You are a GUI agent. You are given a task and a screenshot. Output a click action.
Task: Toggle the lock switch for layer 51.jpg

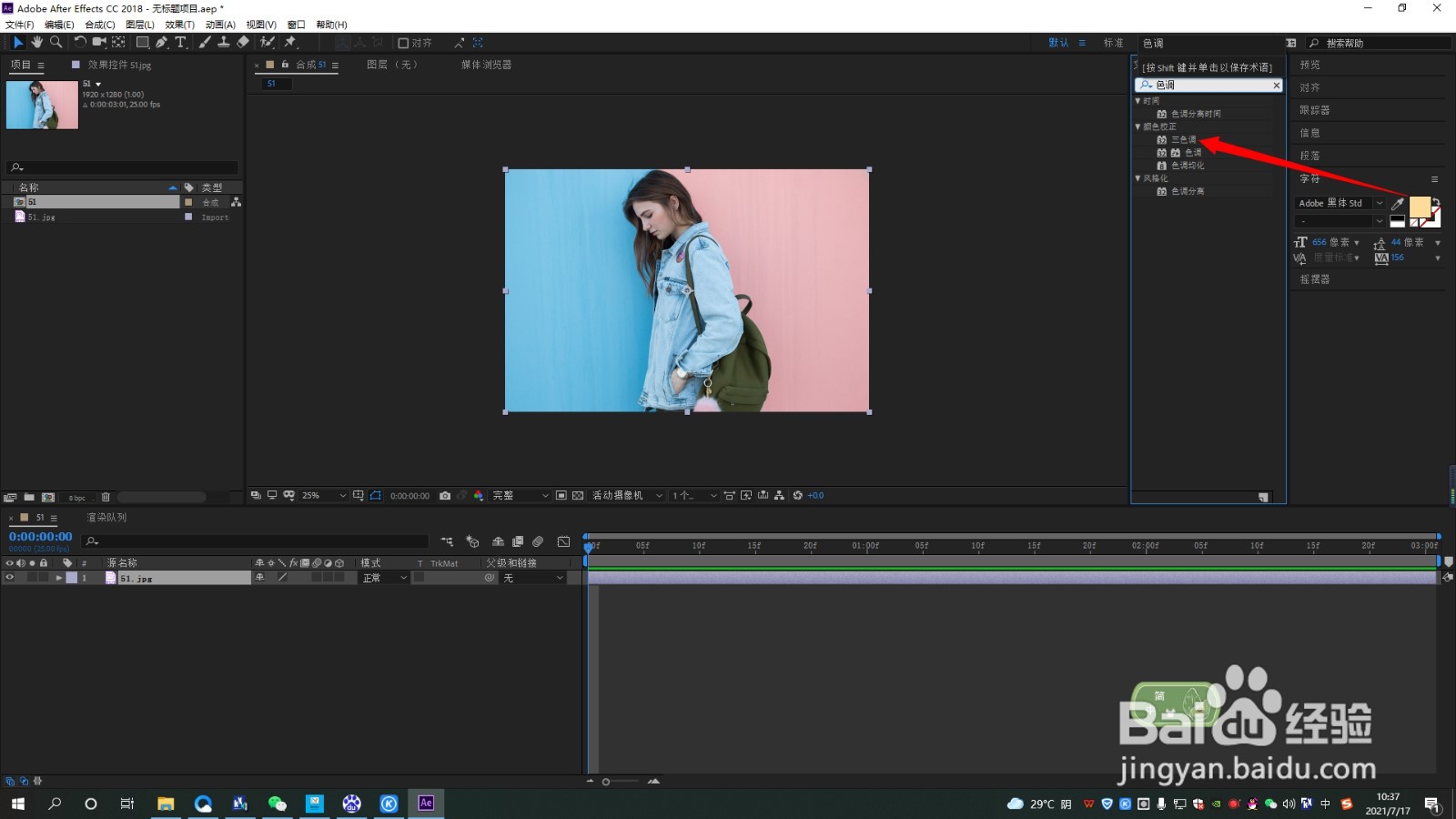[x=44, y=578]
